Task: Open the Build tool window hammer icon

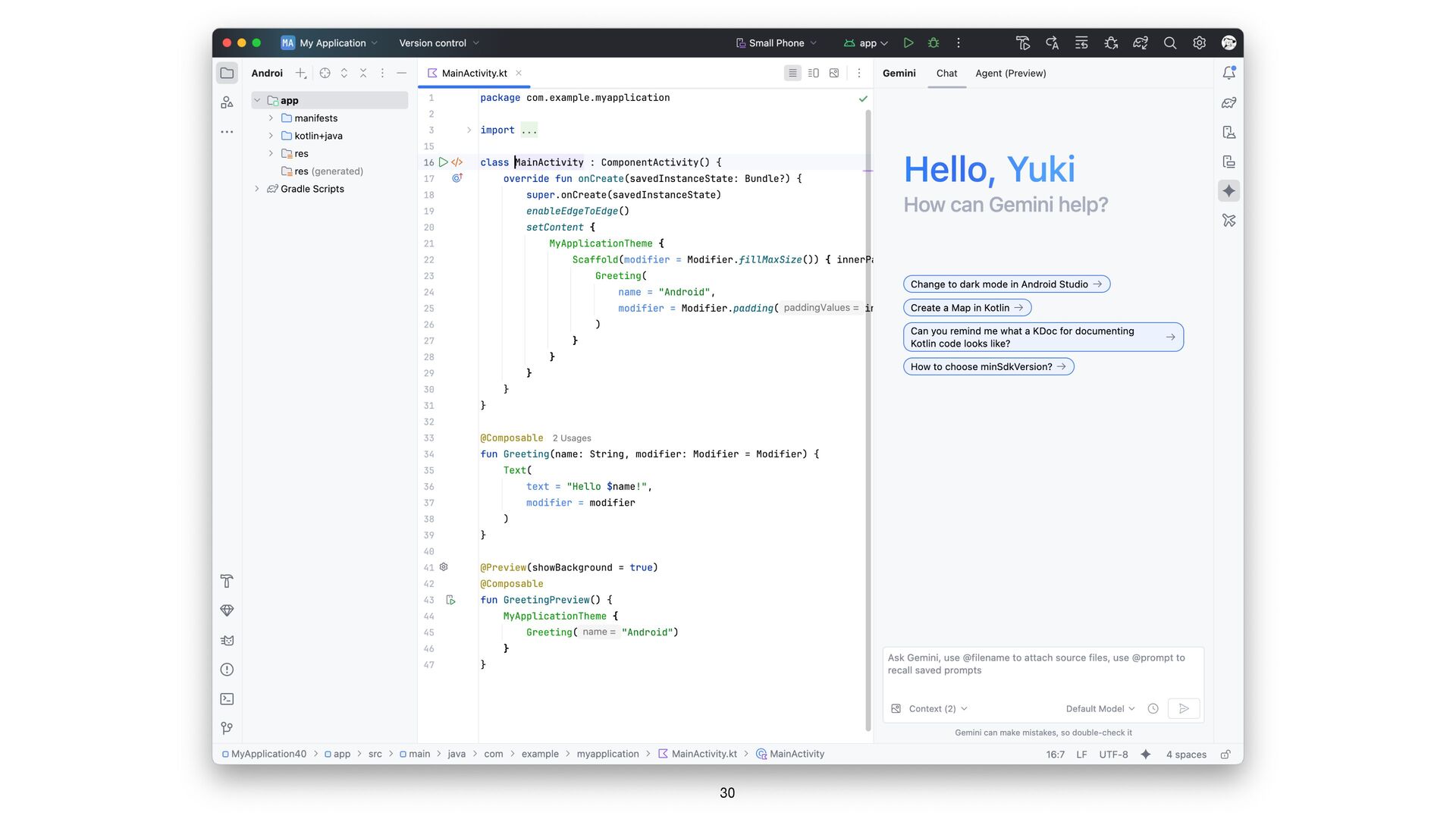Action: [227, 582]
